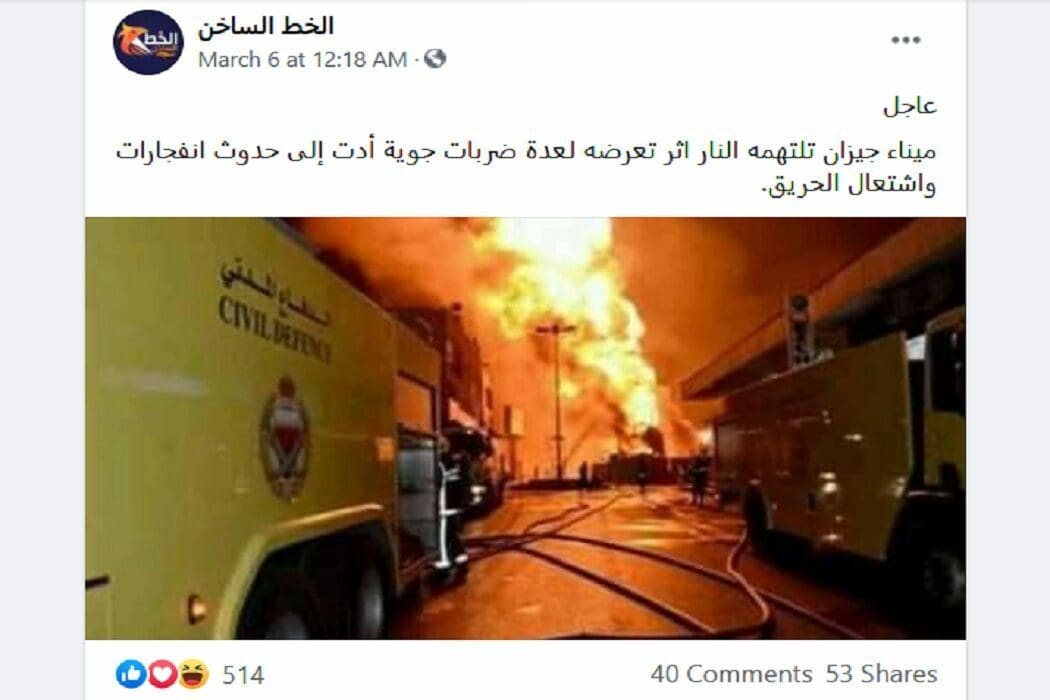The width and height of the screenshot is (1050, 700).
Task: Open the page's round profile picture
Action: [148, 42]
